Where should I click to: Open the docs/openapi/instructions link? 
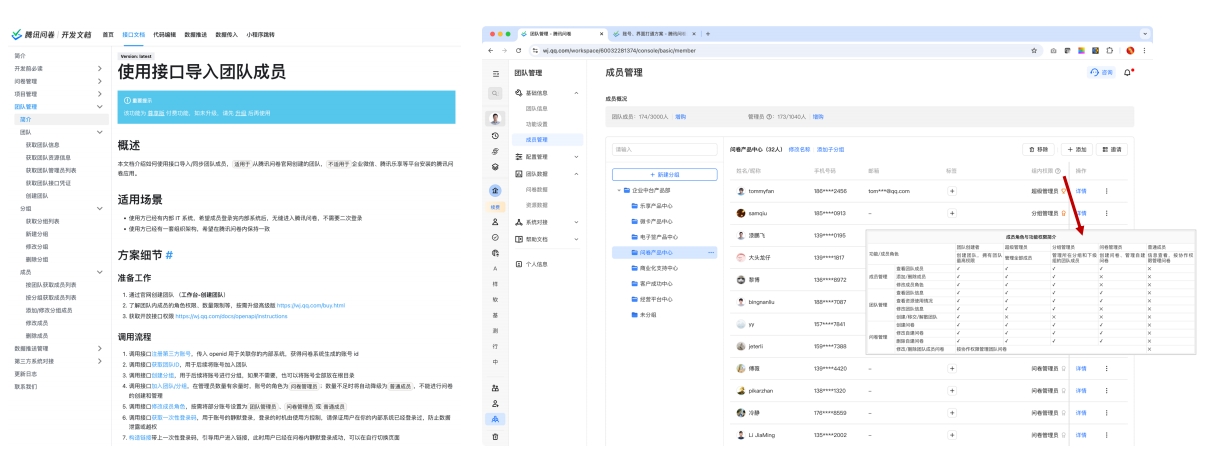234,314
